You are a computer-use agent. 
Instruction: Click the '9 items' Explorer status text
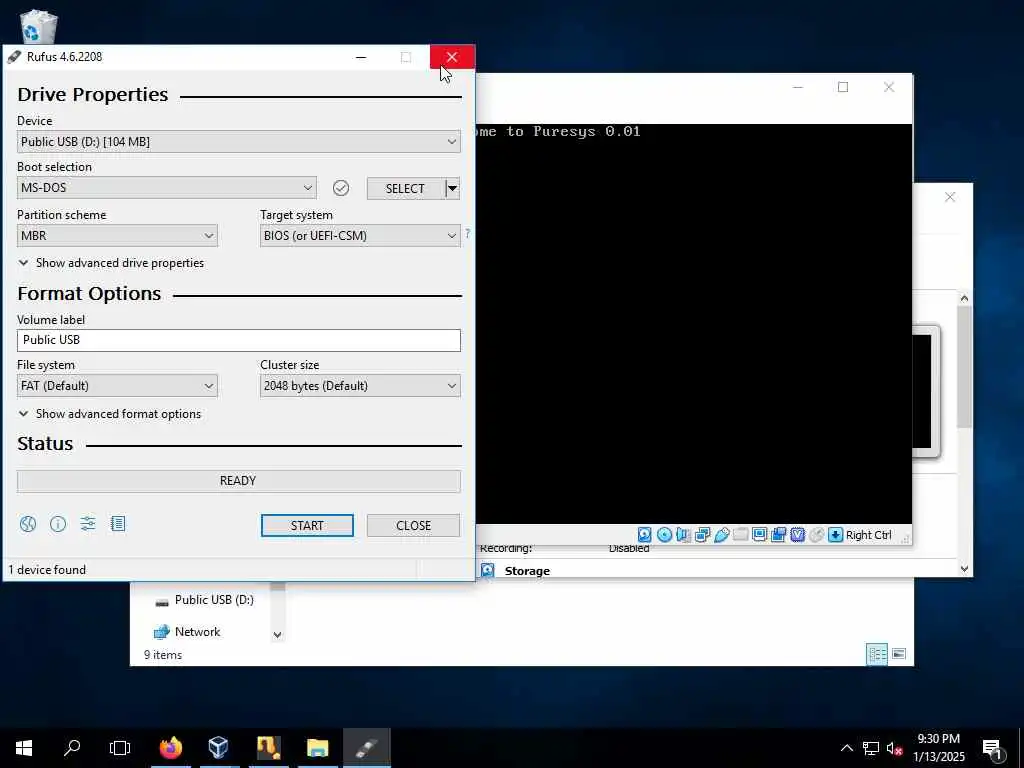coord(163,655)
